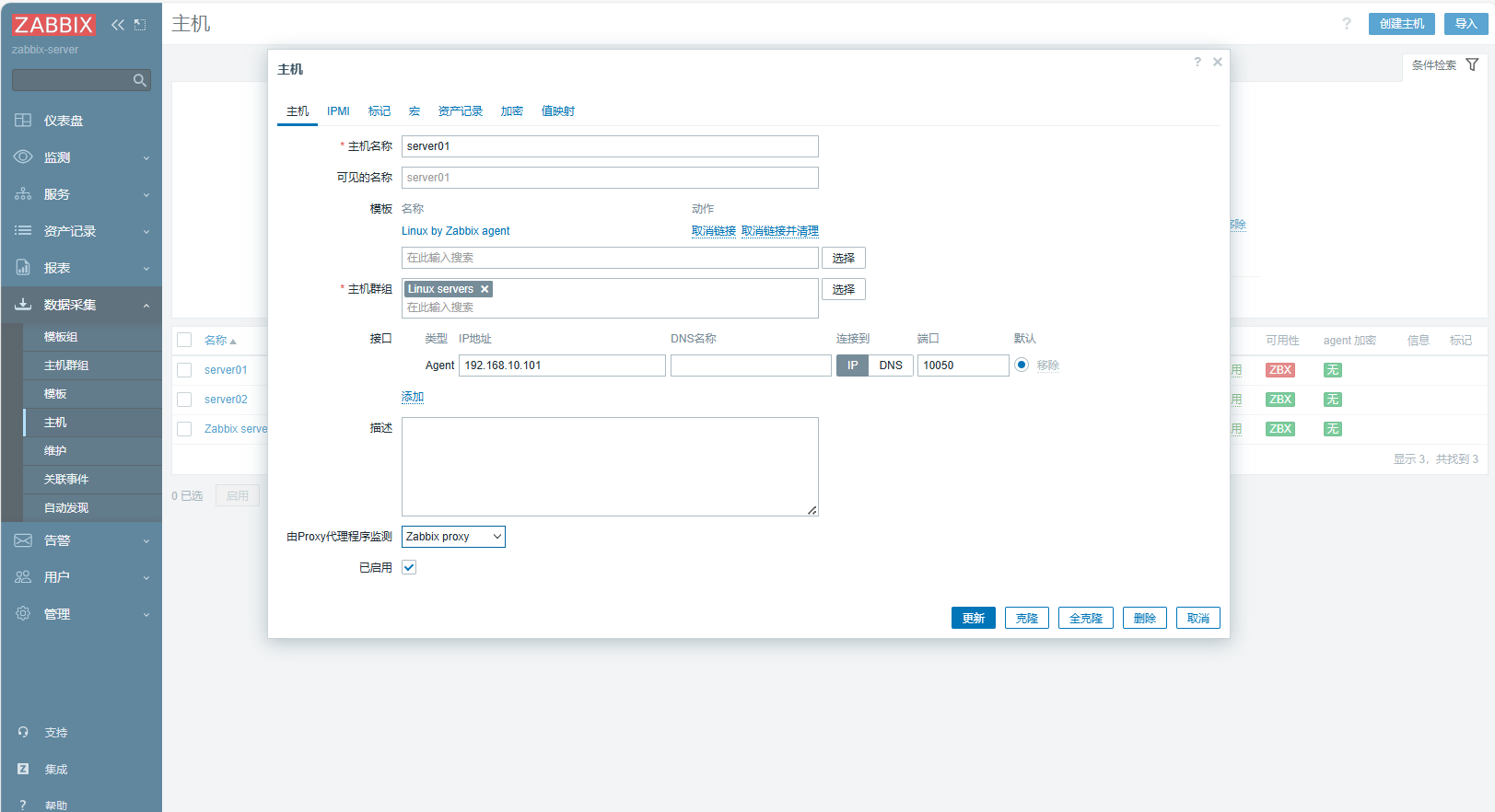The height and width of the screenshot is (812, 1495).
Task: Click the 取消 button
Action: (1198, 618)
